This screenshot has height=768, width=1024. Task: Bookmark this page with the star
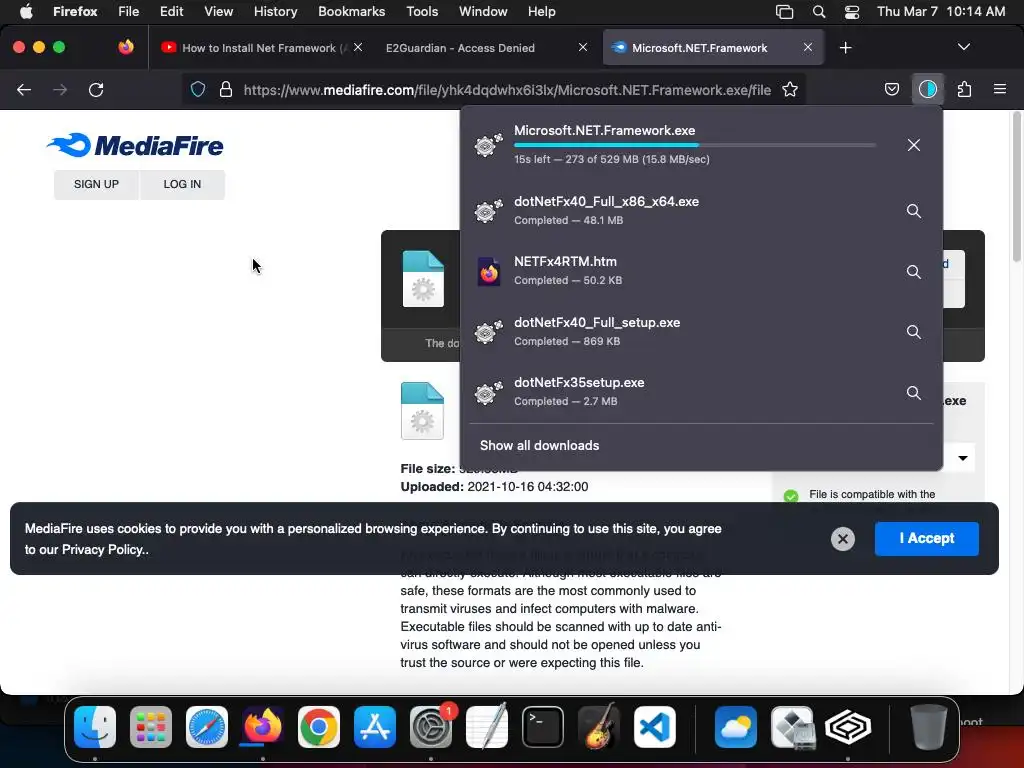point(790,89)
